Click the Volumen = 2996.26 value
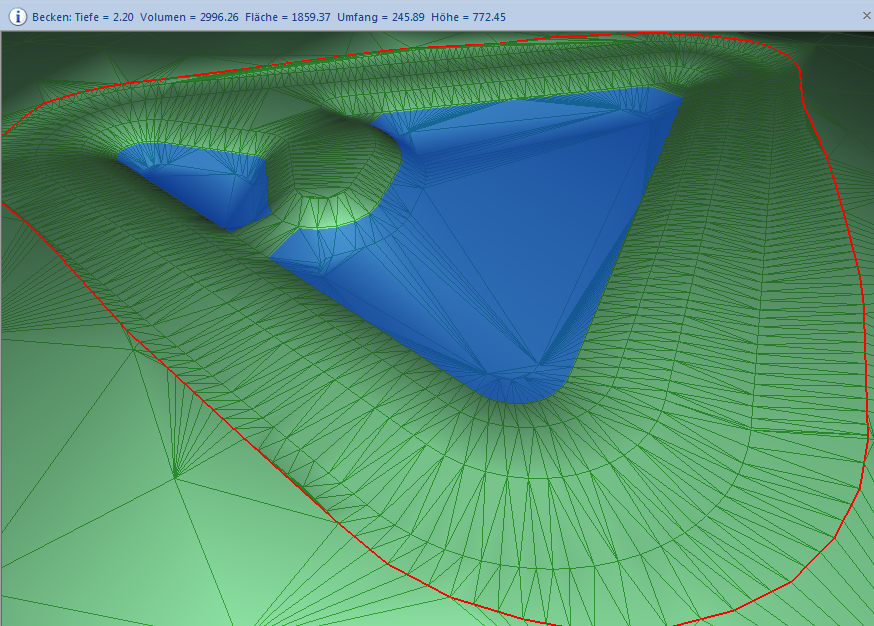The width and height of the screenshot is (874, 626). click(189, 17)
